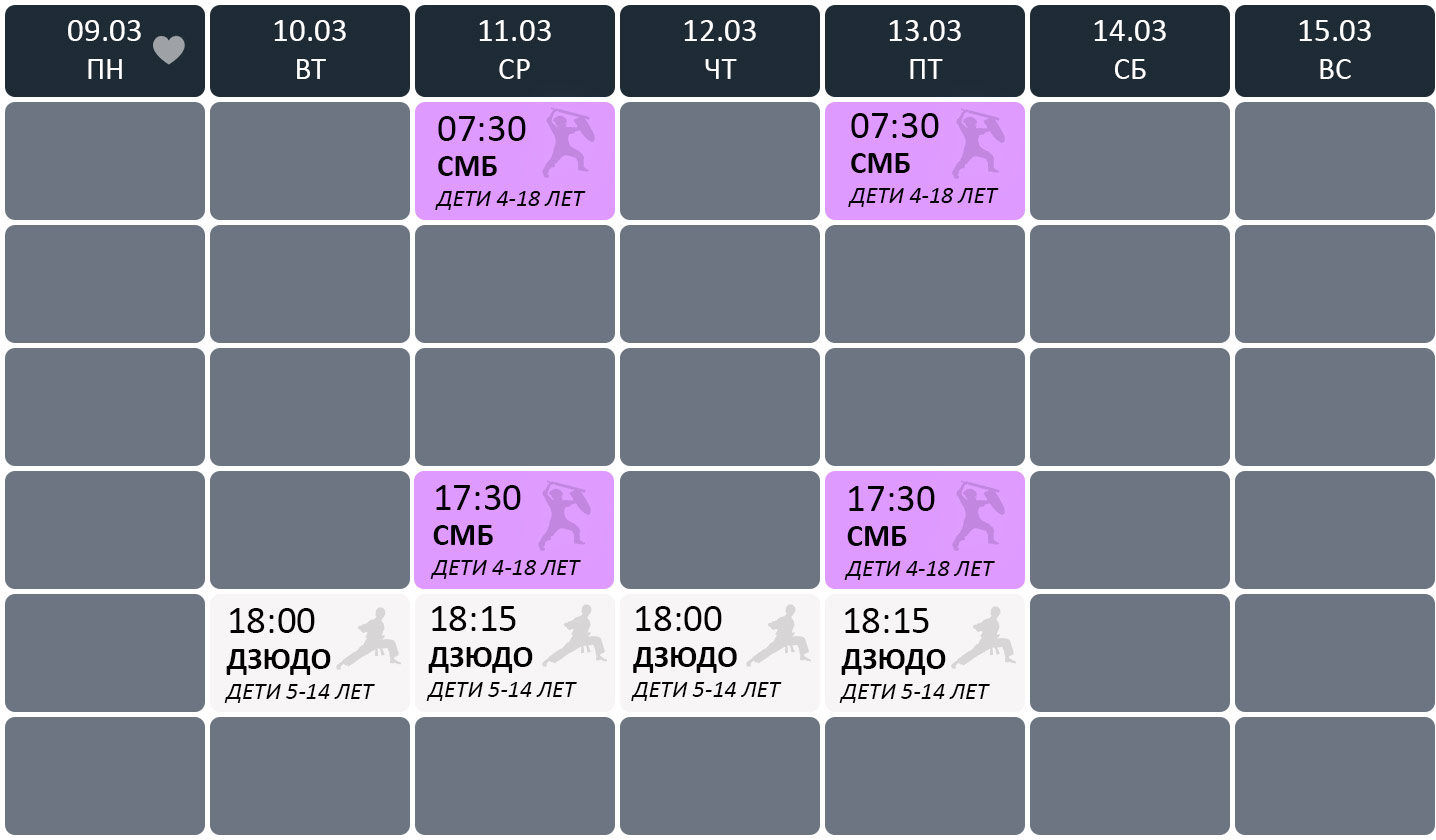The height and width of the screenshot is (840, 1436).
Task: Click the empty first slot under Monday 09.03
Action: click(x=105, y=161)
